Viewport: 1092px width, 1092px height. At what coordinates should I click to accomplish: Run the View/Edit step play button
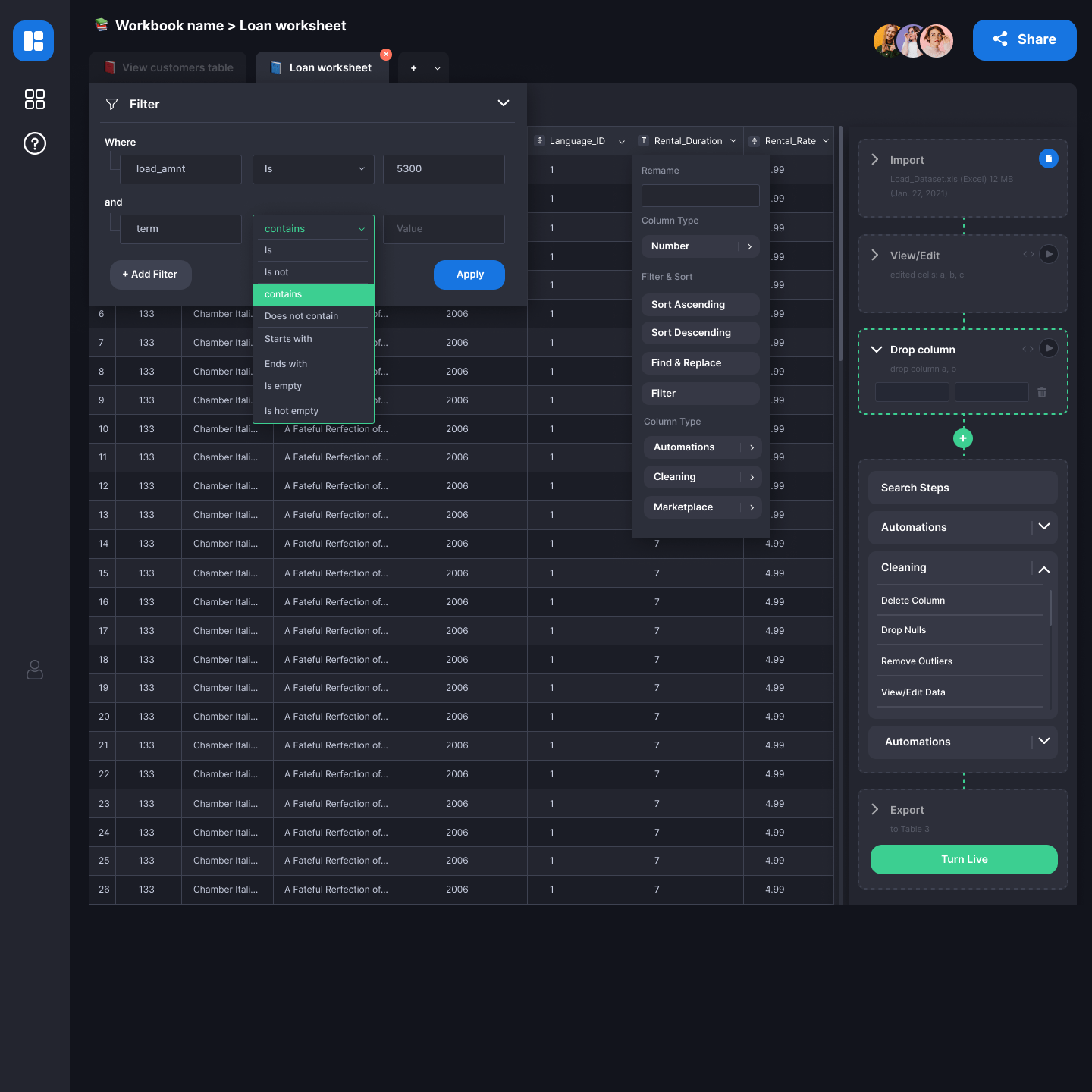click(x=1048, y=254)
